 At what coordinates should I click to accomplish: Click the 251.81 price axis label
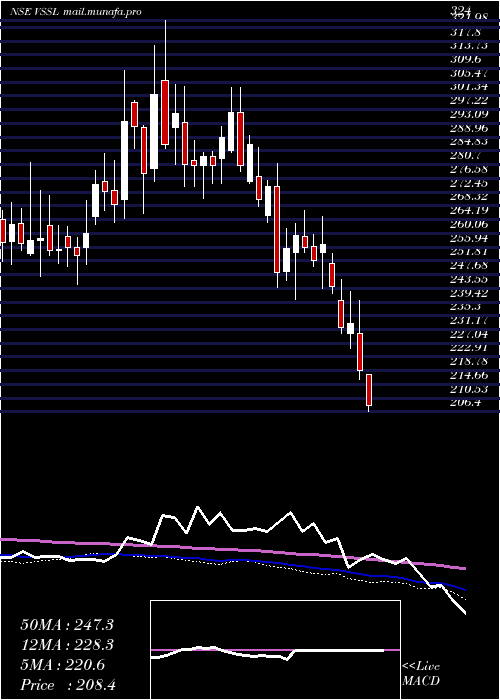pyautogui.click(x=469, y=251)
